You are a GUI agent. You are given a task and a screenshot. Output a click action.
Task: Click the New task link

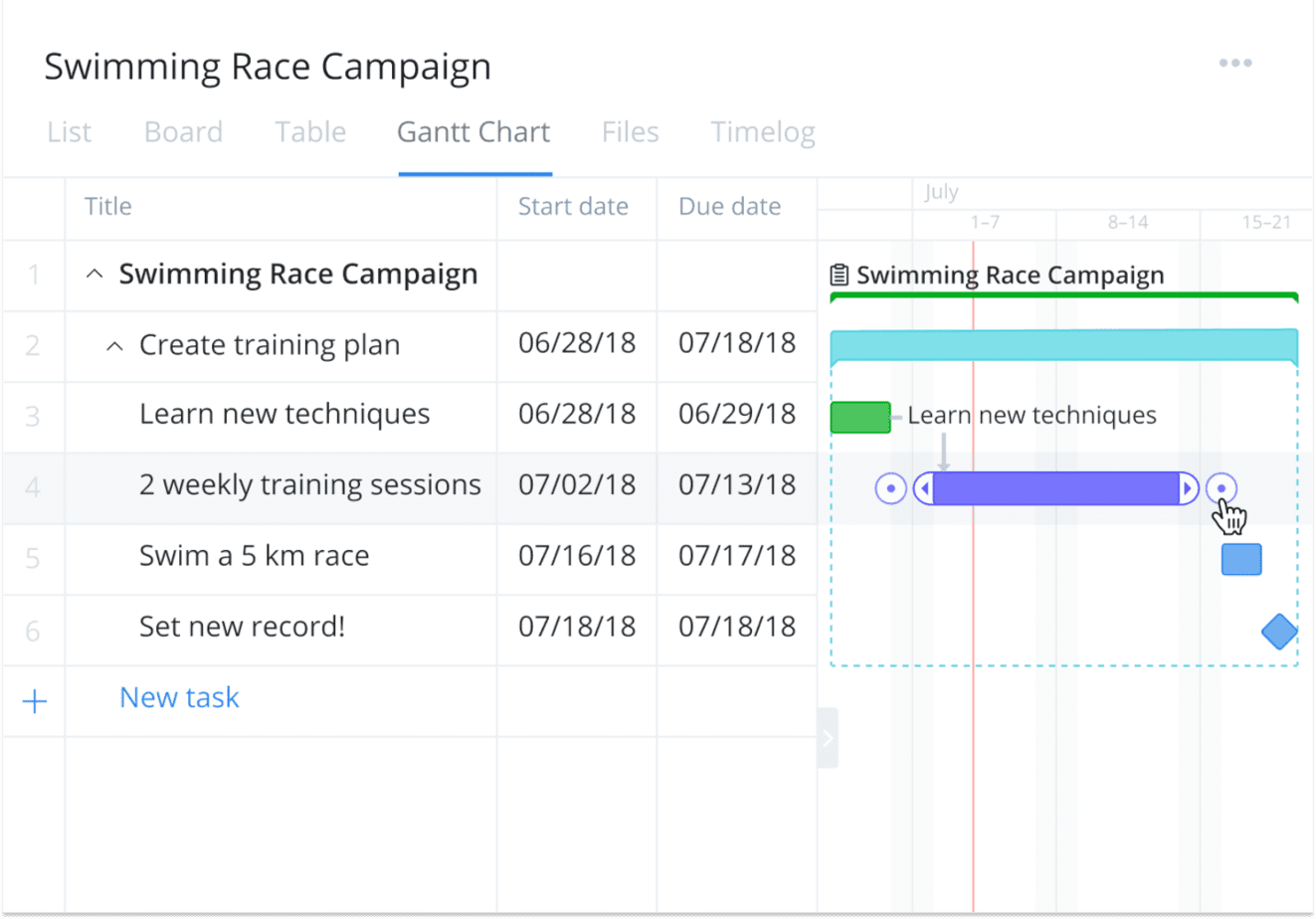(x=179, y=697)
